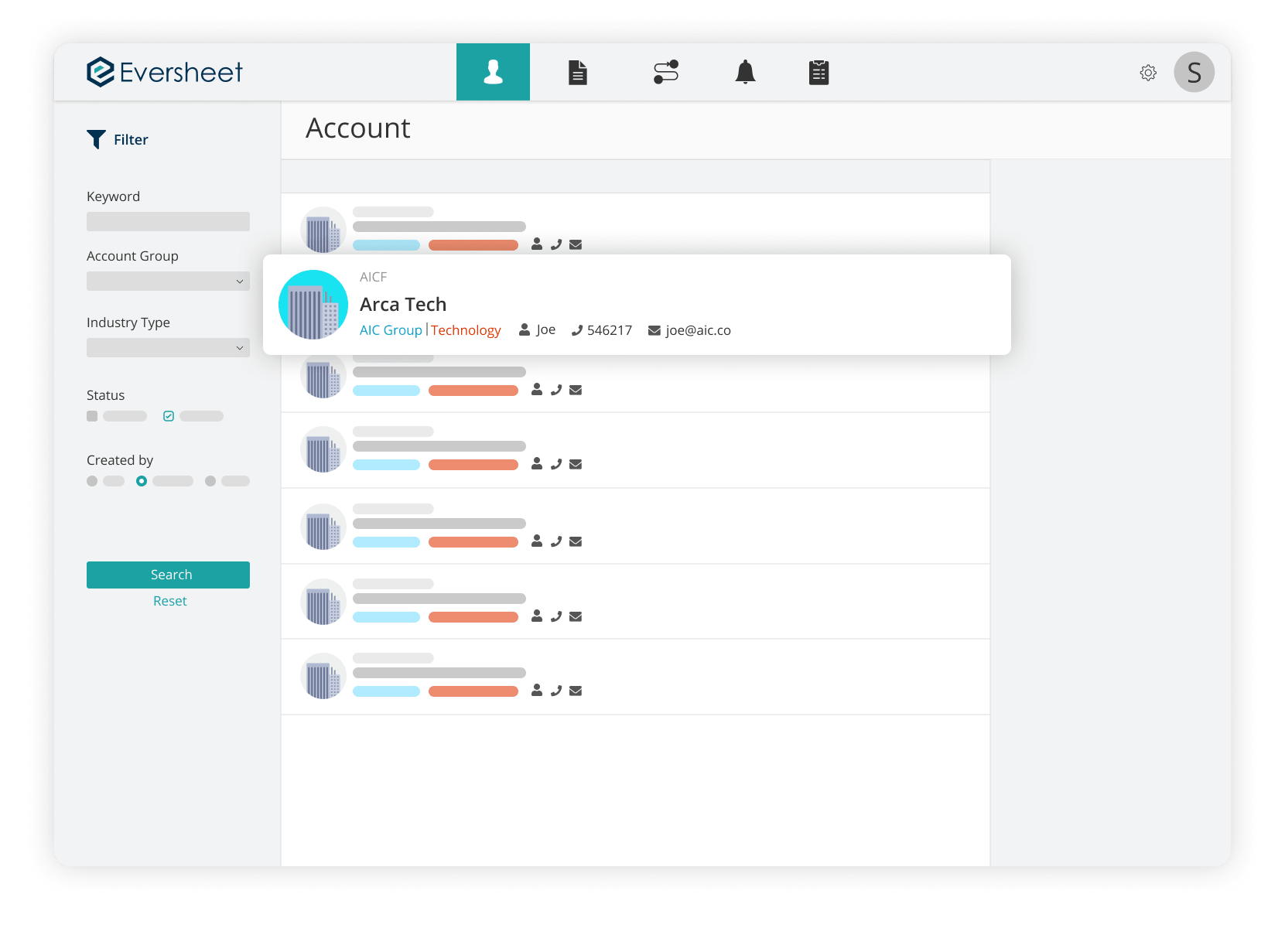Open the Industry Type dropdown
The height and width of the screenshot is (952, 1285).
coord(168,347)
